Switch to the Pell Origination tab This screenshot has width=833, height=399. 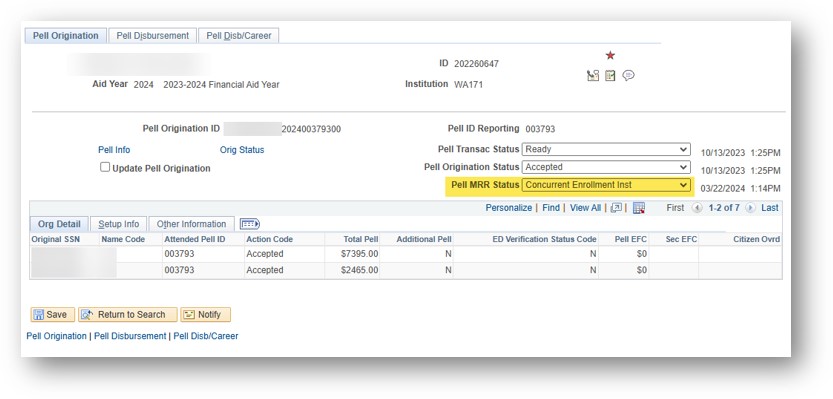[66, 36]
